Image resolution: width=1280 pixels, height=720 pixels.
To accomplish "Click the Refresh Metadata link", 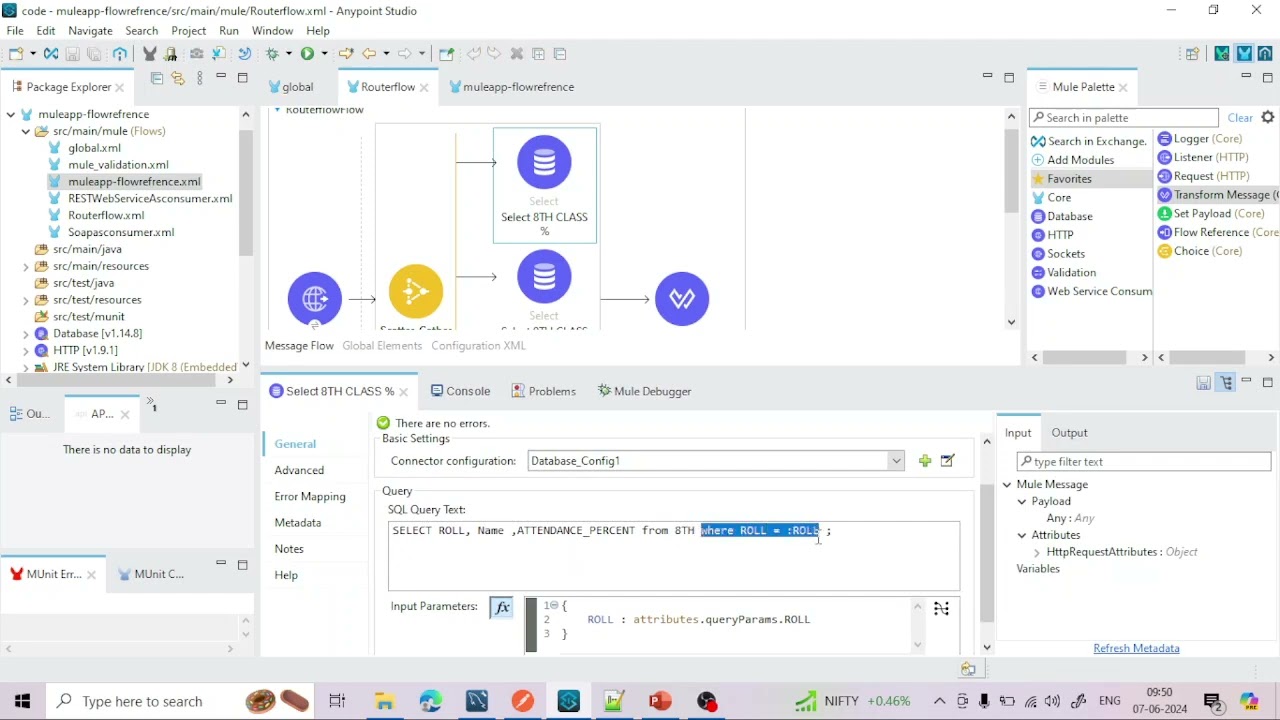I will (1136, 649).
